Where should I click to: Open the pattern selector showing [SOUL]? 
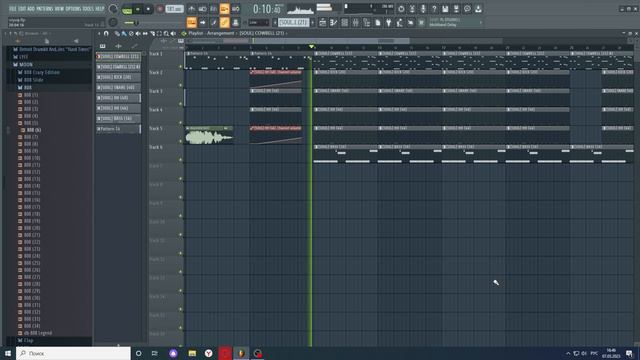tap(293, 23)
